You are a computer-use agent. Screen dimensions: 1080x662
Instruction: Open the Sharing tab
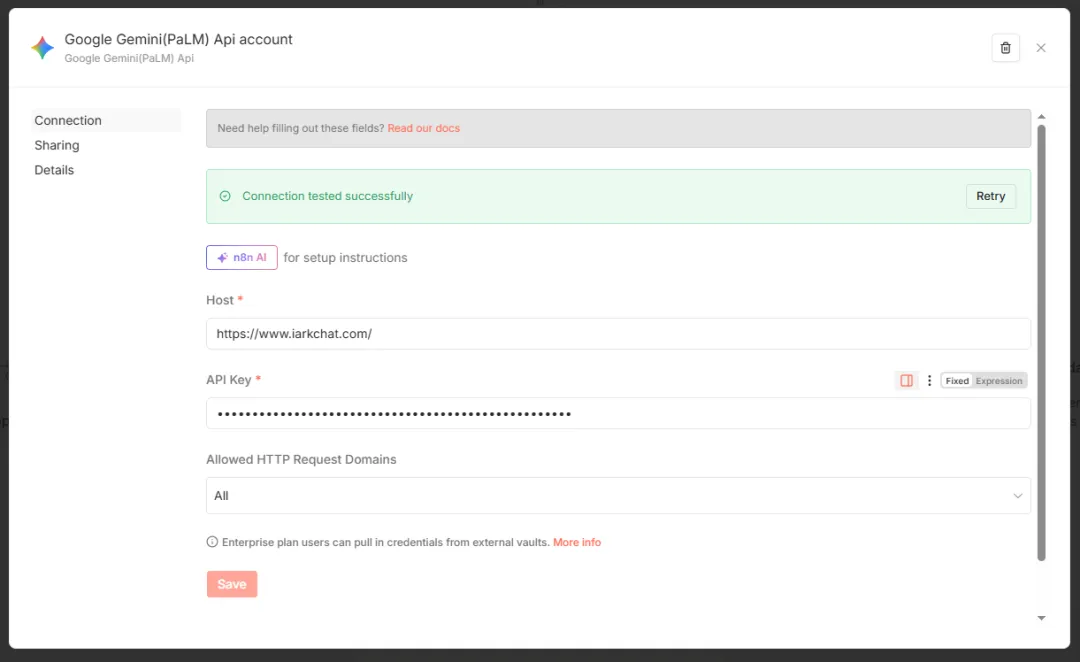tap(56, 145)
